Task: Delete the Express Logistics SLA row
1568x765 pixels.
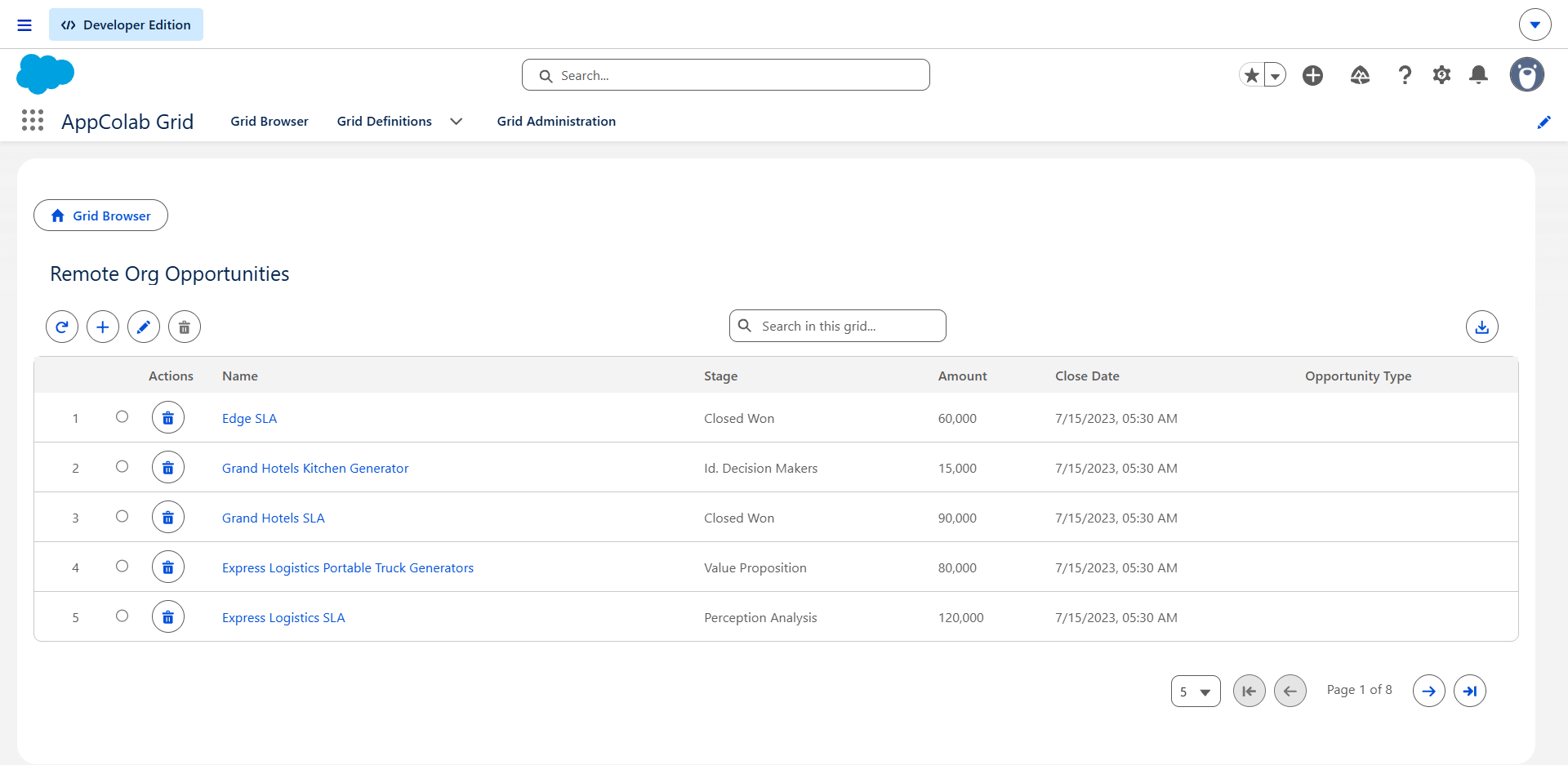Action: [168, 617]
